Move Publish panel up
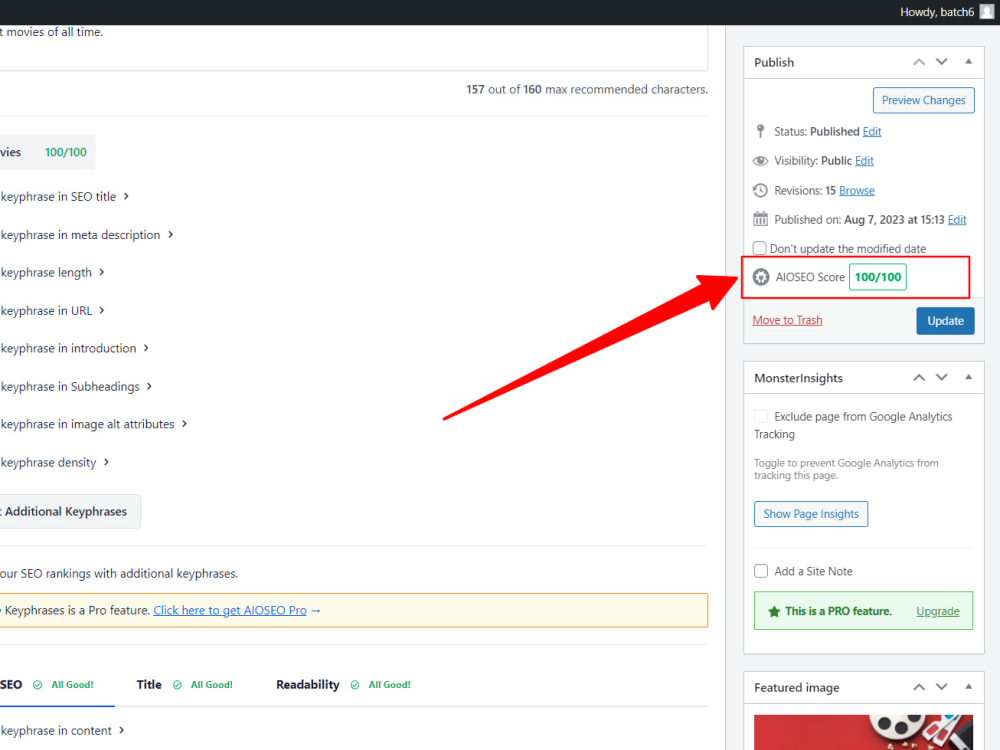1000x750 pixels. [x=919, y=62]
